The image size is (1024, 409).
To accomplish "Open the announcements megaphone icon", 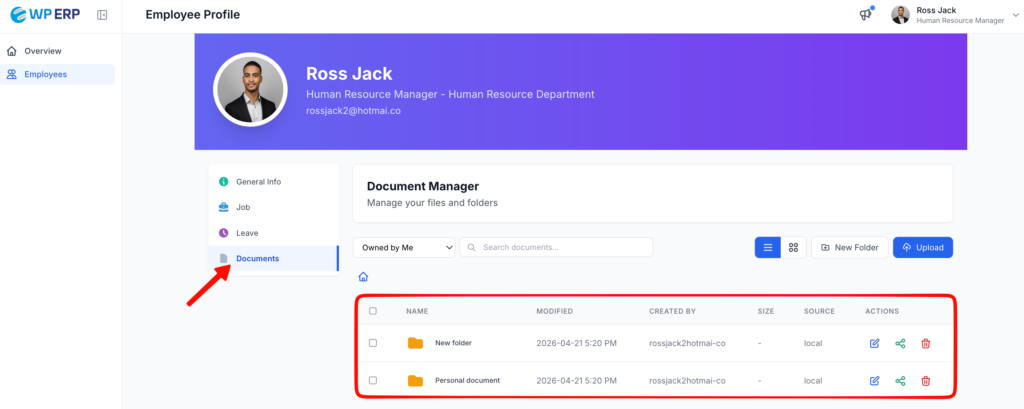I will point(865,15).
